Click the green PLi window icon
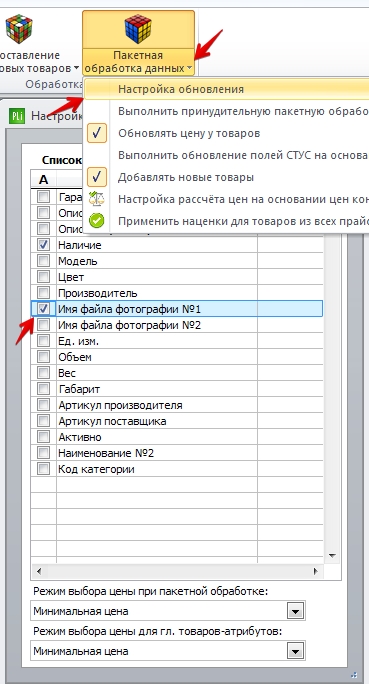The image size is (369, 684). 17,116
